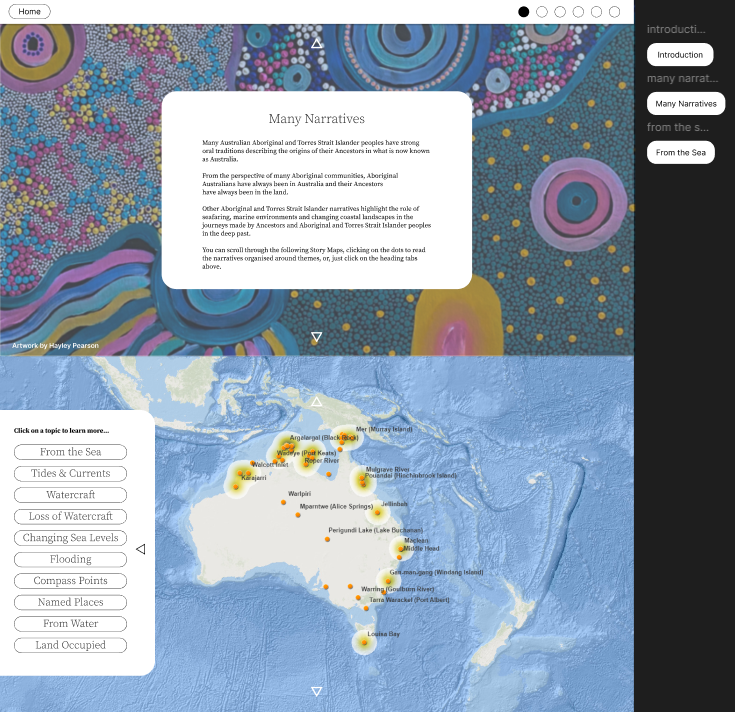Collapse the topic panel with left arrow
Viewport: 735px width, 712px height.
[x=141, y=549]
